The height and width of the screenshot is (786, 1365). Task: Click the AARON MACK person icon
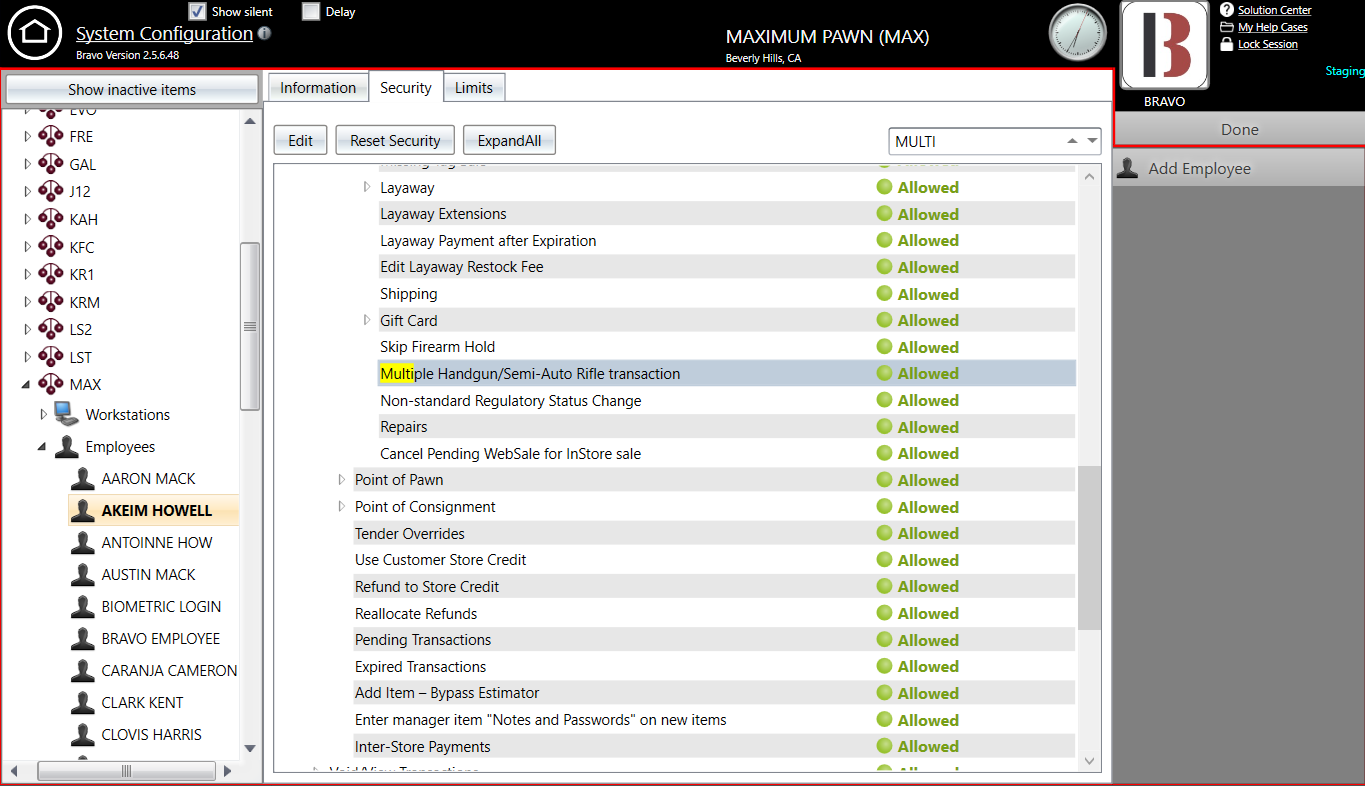(x=83, y=478)
